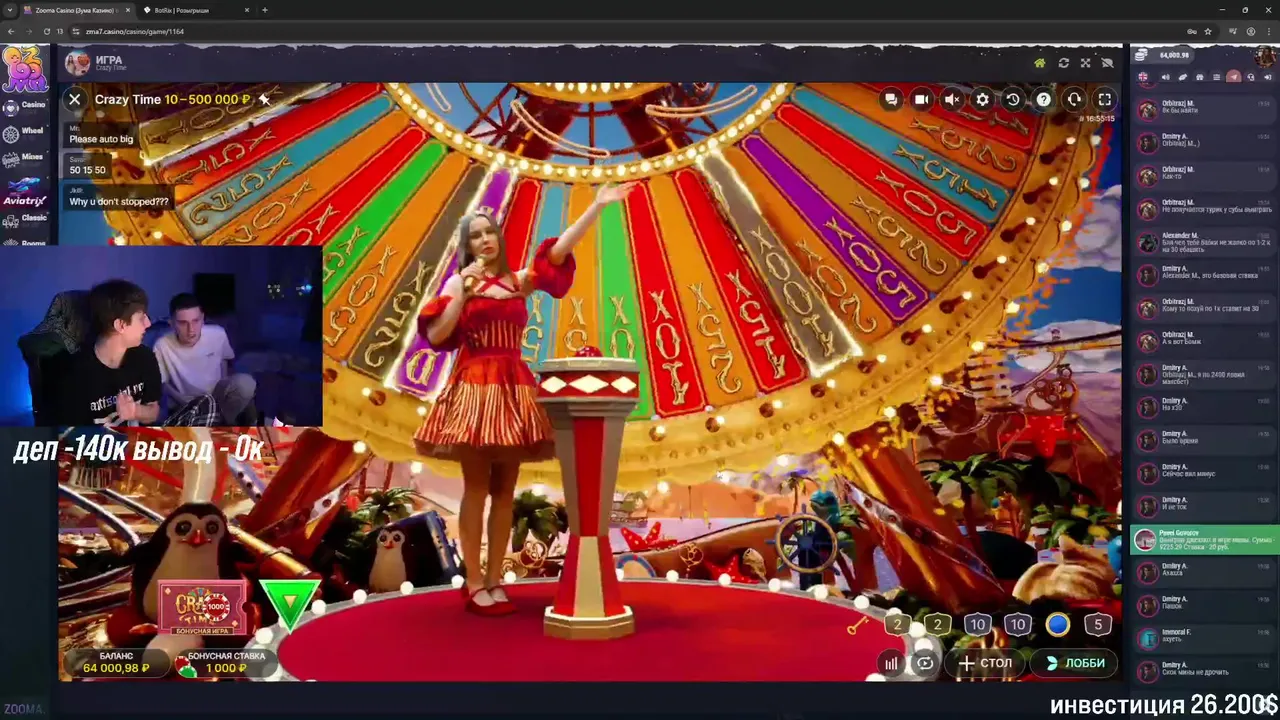Image resolution: width=1280 pixels, height=720 pixels.
Task: Toggle the crossed-out eye visibility icon
Action: tap(1107, 63)
